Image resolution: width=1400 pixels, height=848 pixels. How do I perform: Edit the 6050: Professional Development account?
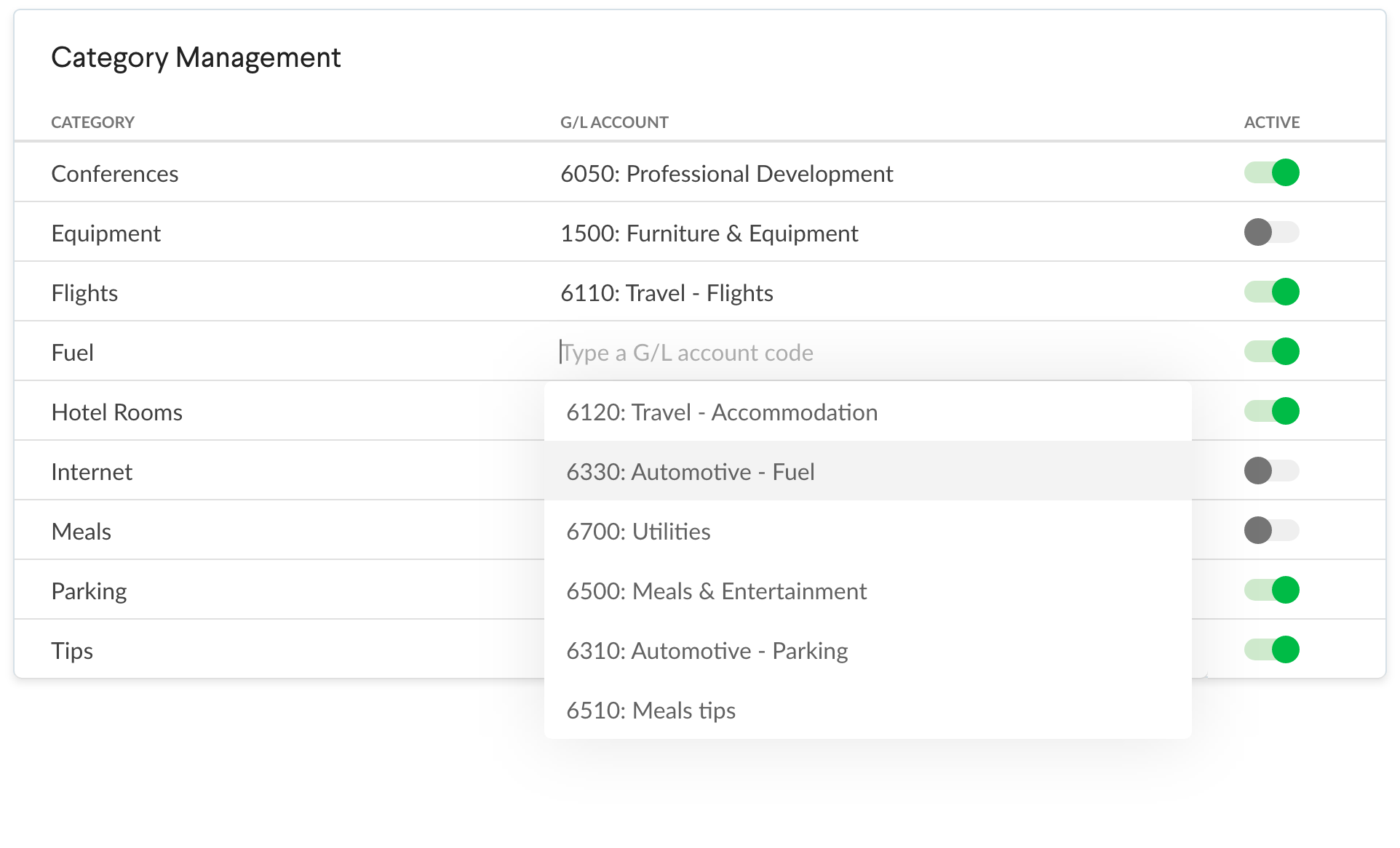pos(726,174)
